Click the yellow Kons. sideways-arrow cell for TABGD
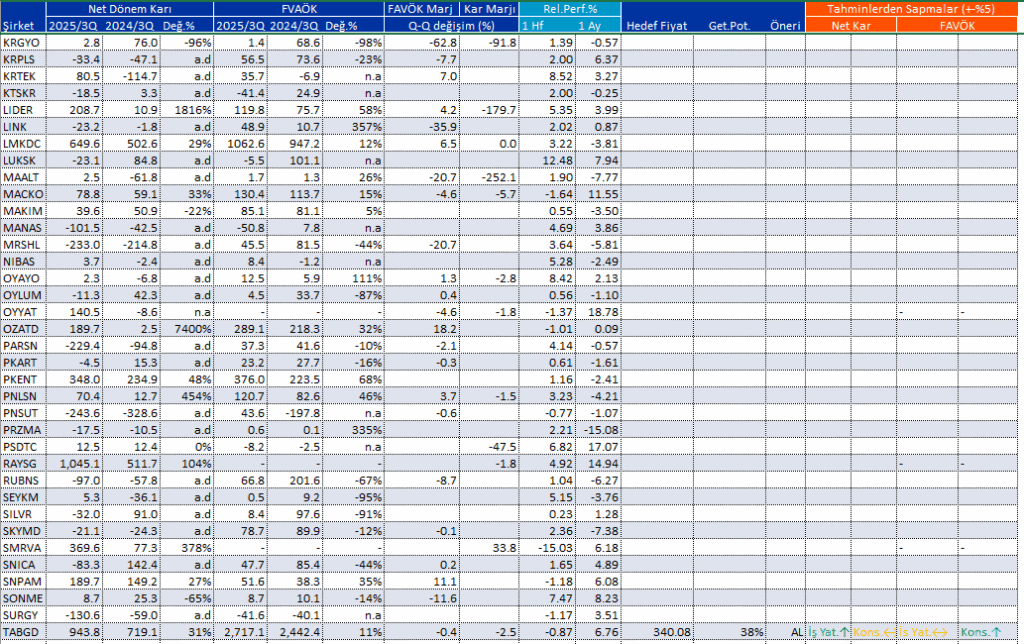 pos(874,632)
